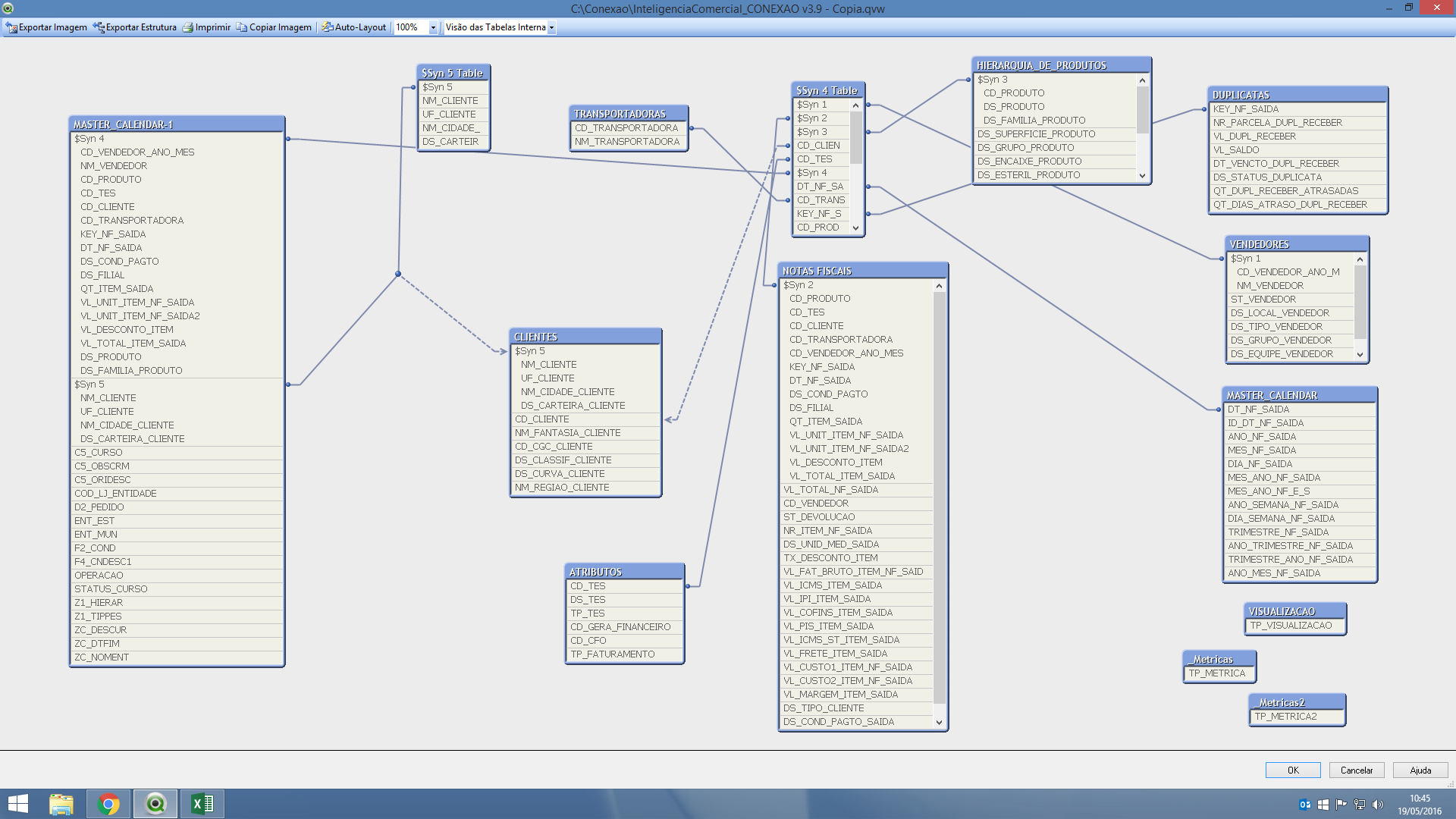
Task: Click the volume speaker tray icon
Action: (1378, 805)
